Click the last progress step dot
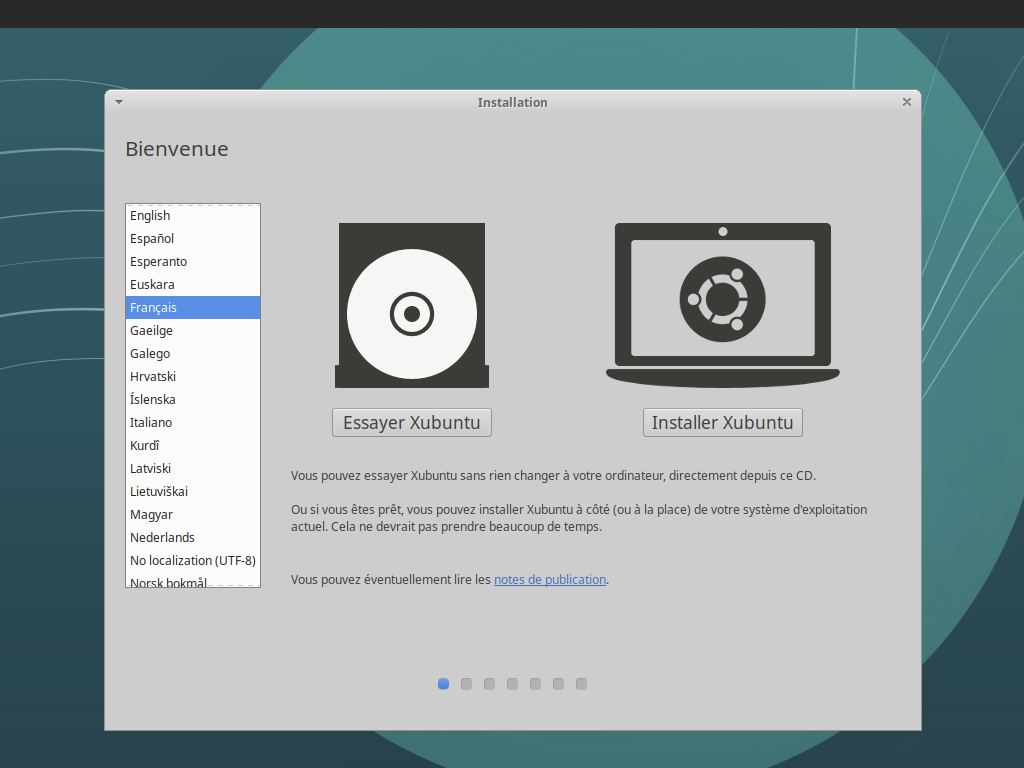 point(581,684)
